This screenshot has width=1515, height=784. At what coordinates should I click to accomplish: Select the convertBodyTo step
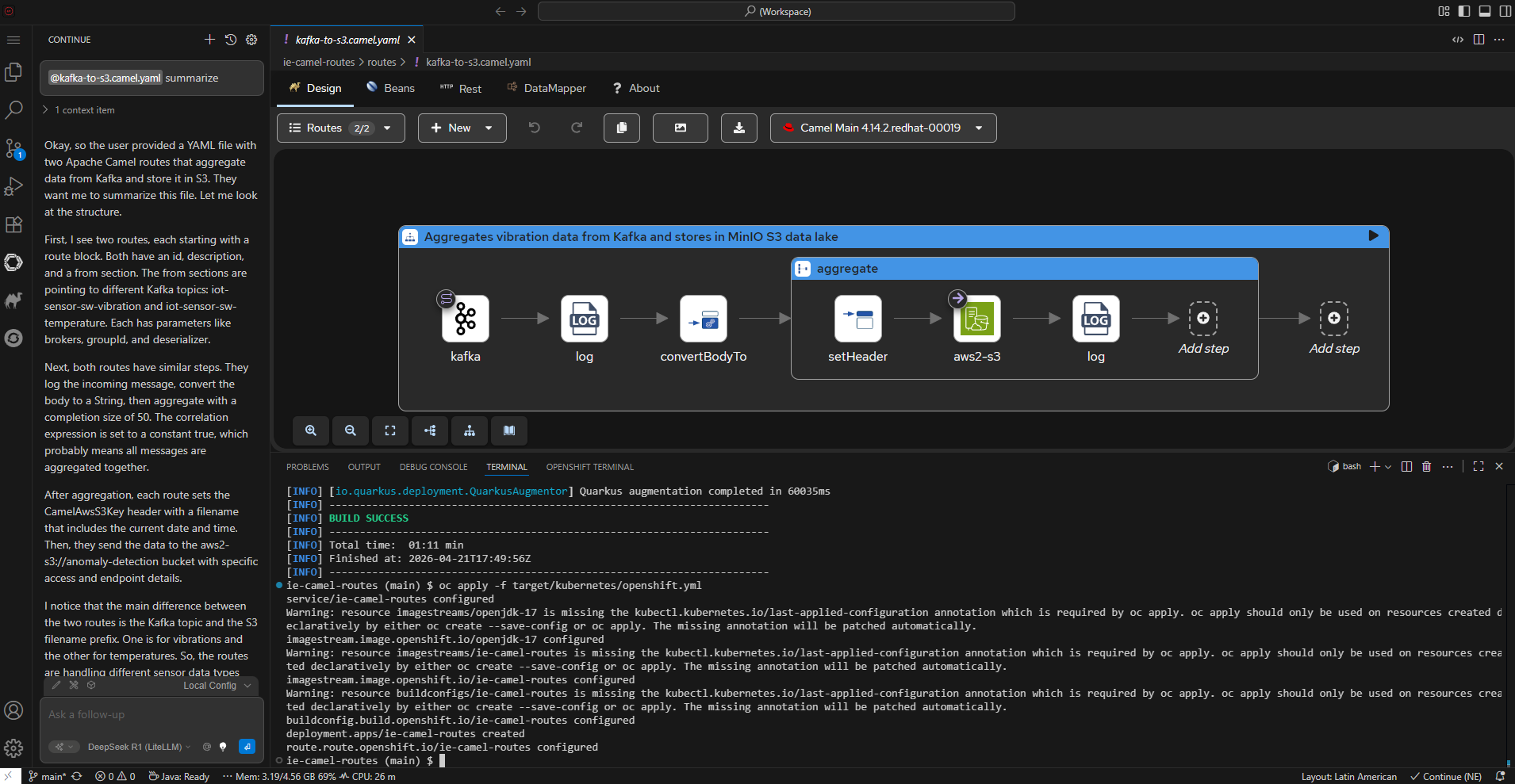click(x=704, y=319)
